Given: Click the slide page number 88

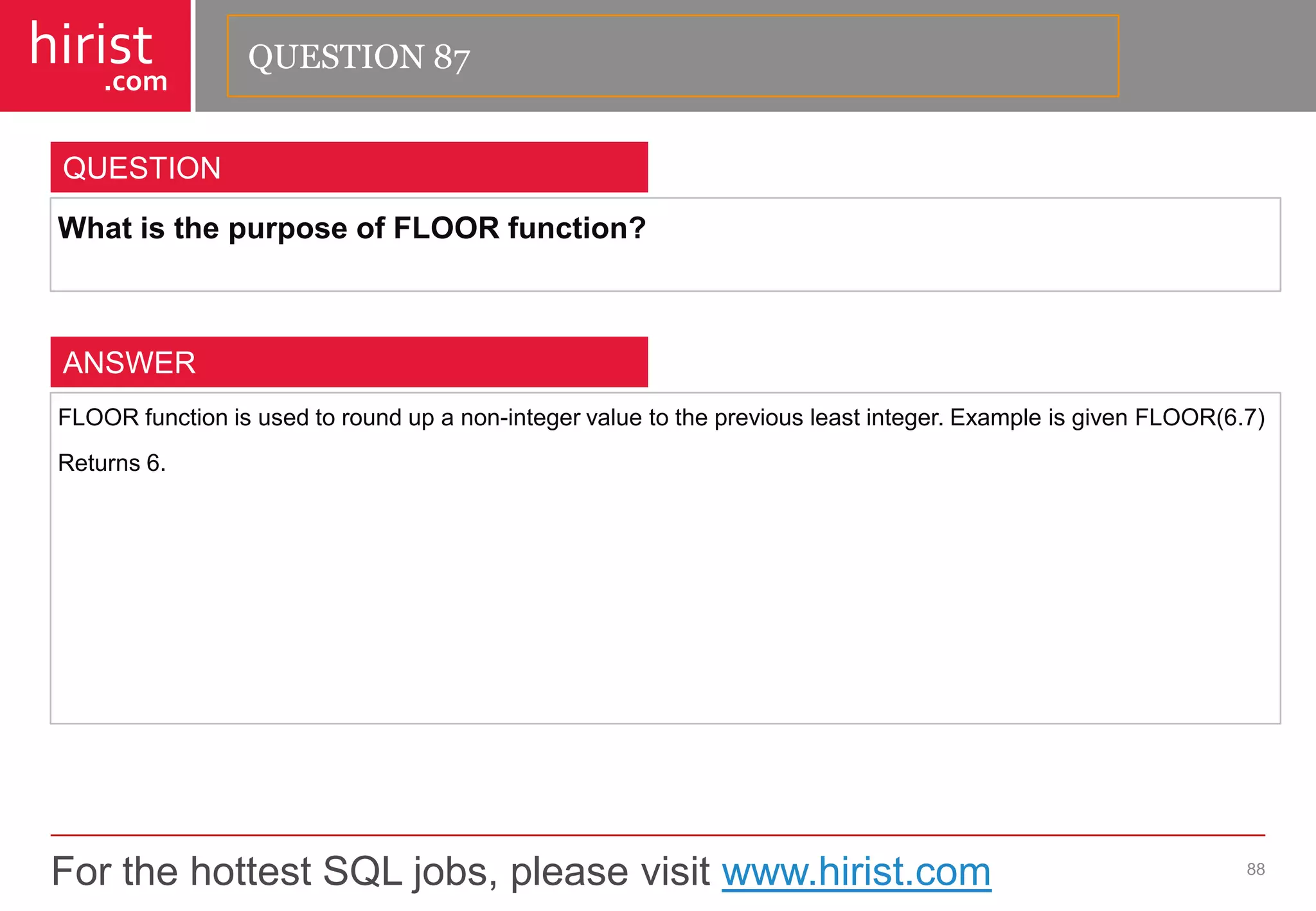Looking at the screenshot, I should pos(1256,869).
